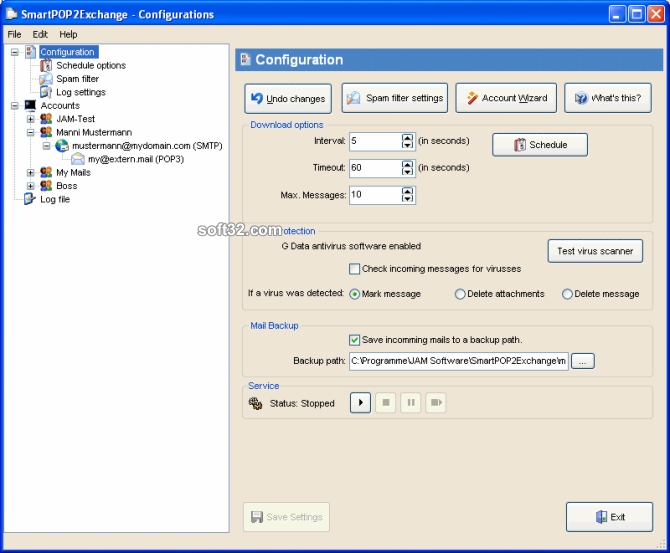Viewport: 670px width, 553px height.
Task: Click into the Interval input field
Action: pos(375,141)
